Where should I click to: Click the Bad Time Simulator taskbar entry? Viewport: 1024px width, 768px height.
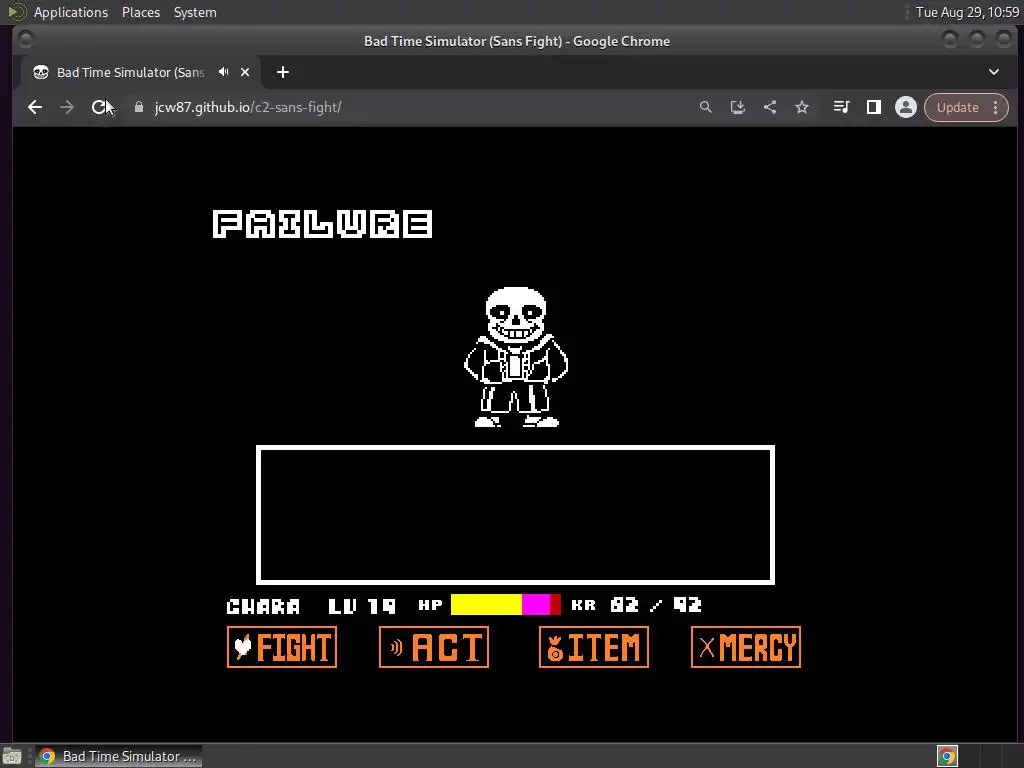(x=118, y=756)
